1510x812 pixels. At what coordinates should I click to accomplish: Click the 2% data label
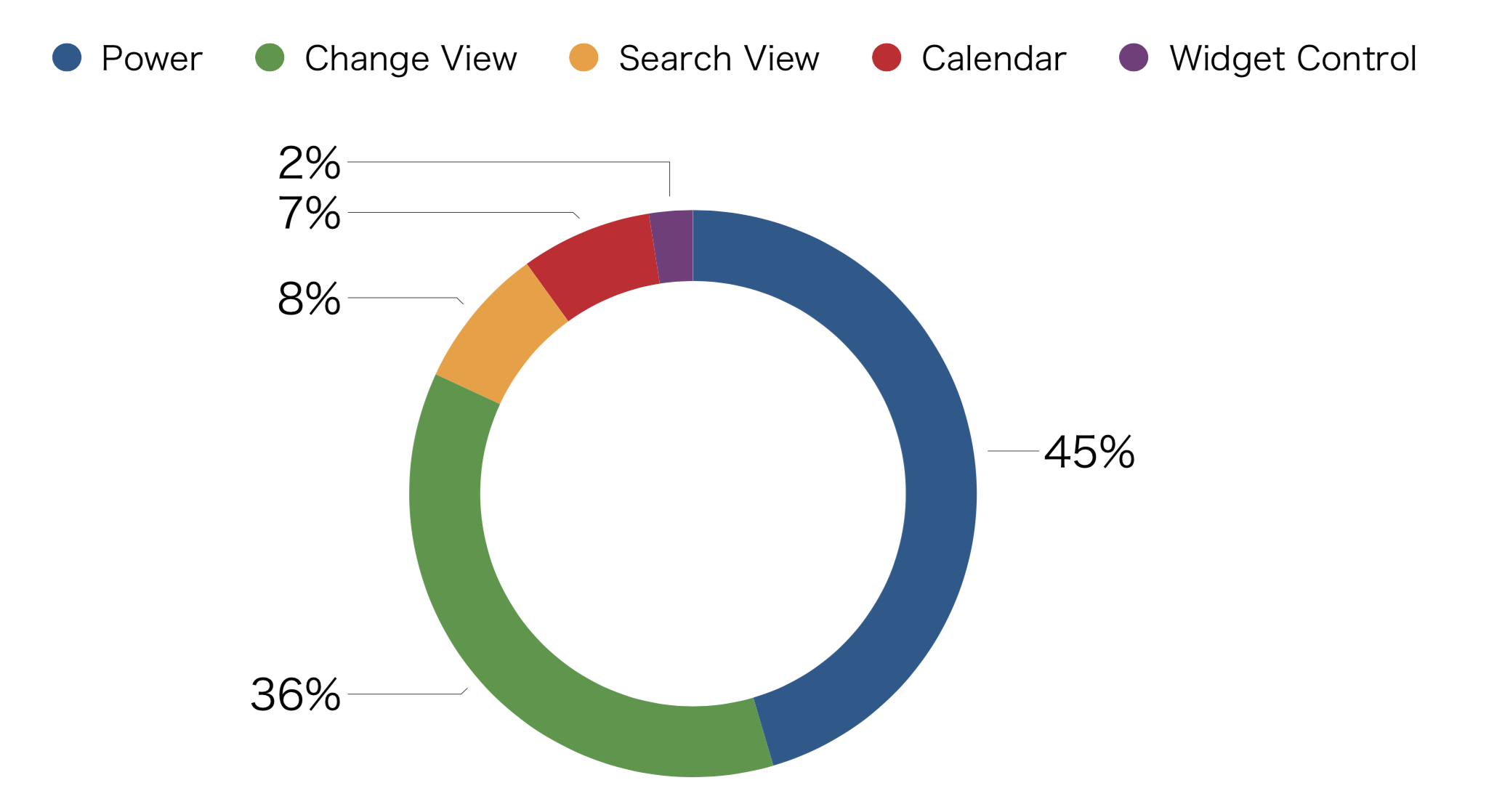coord(309,163)
